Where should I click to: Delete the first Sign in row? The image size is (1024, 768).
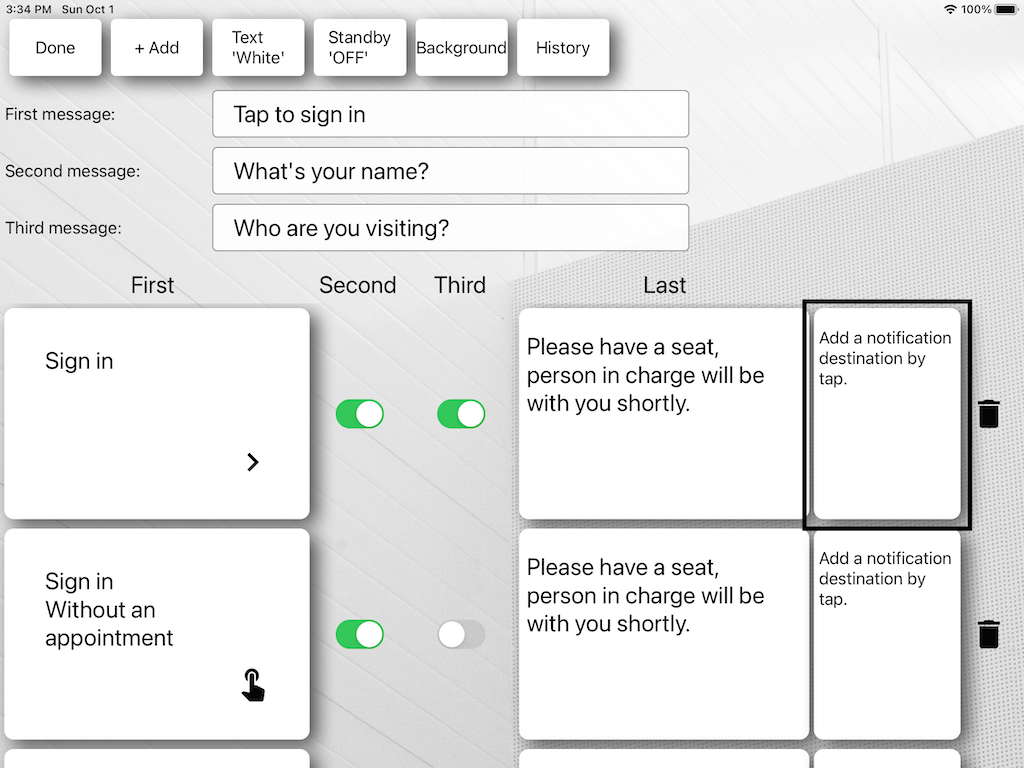[x=988, y=414]
